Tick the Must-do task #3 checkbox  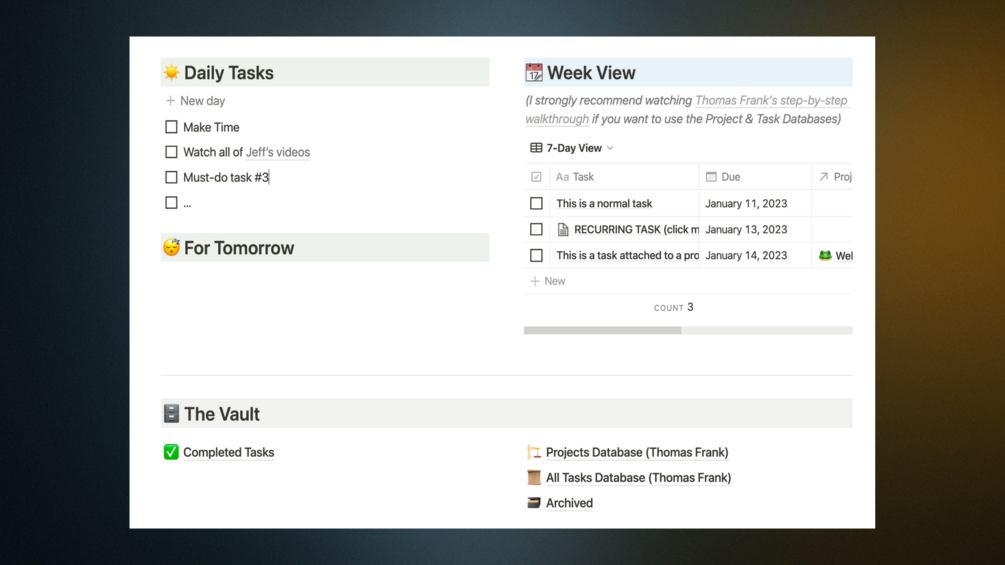[x=171, y=177]
